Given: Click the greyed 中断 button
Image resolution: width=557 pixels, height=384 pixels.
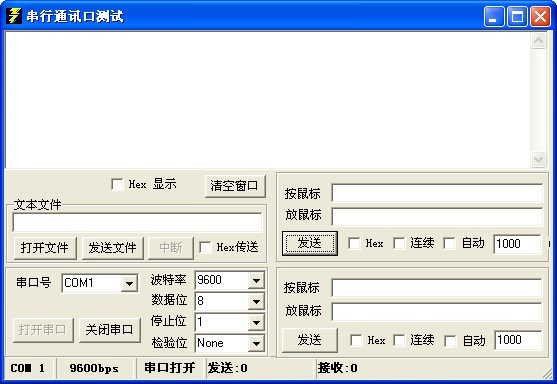Looking at the screenshot, I should (171, 248).
